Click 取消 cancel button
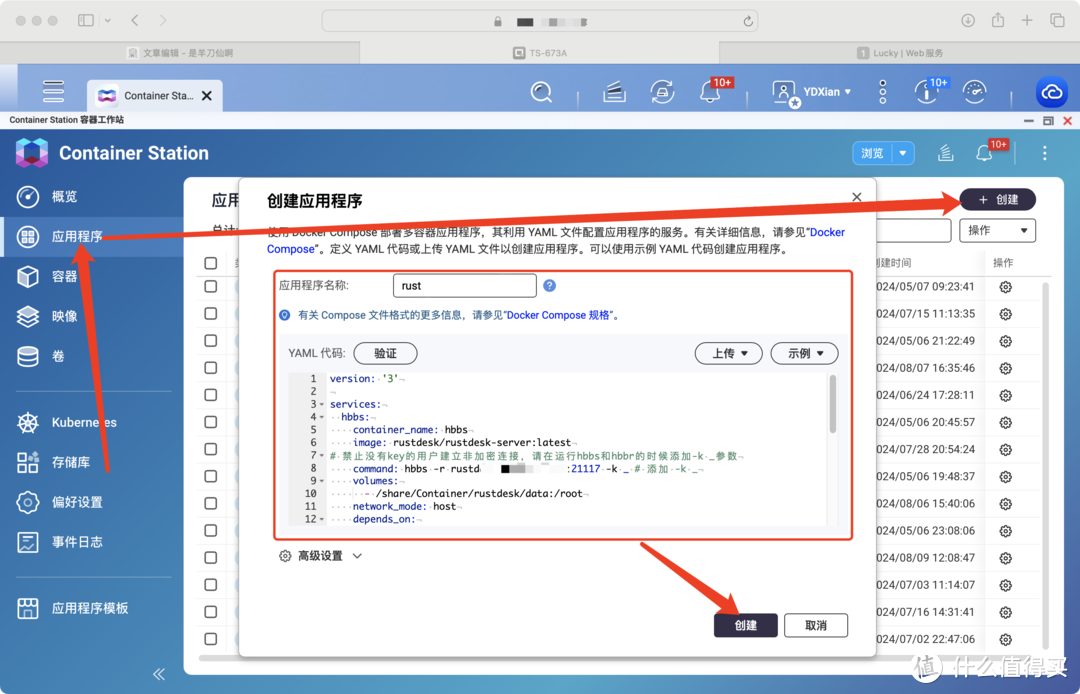Screen dimensions: 1080x694 click(816, 625)
